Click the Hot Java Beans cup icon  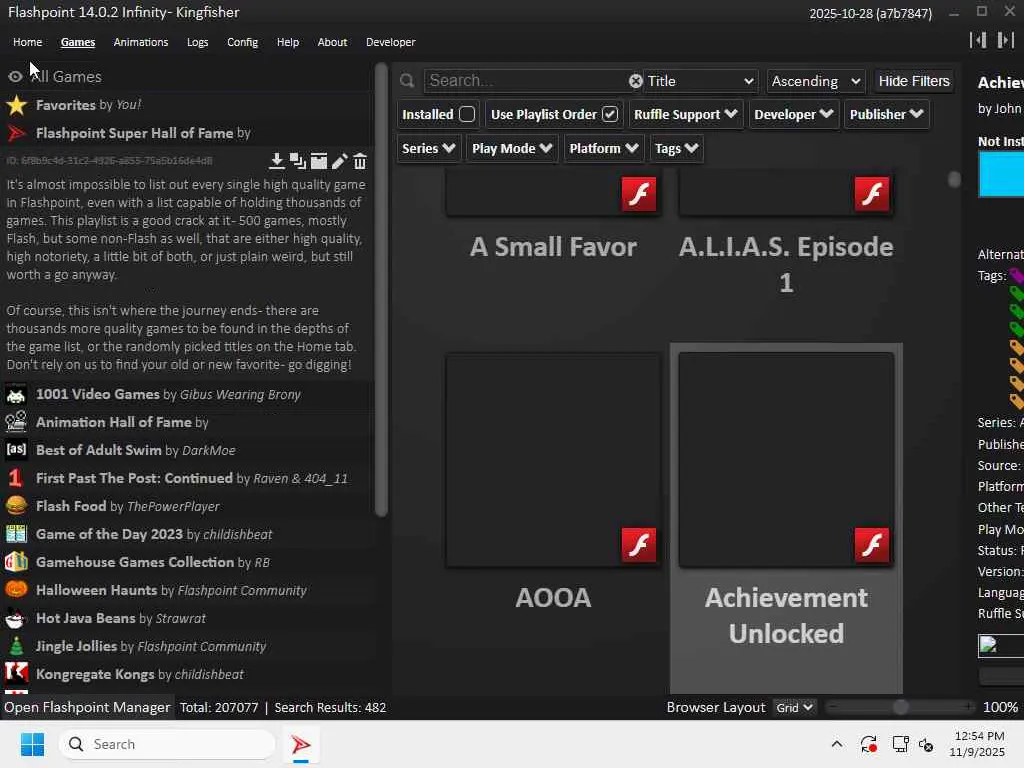tap(16, 618)
